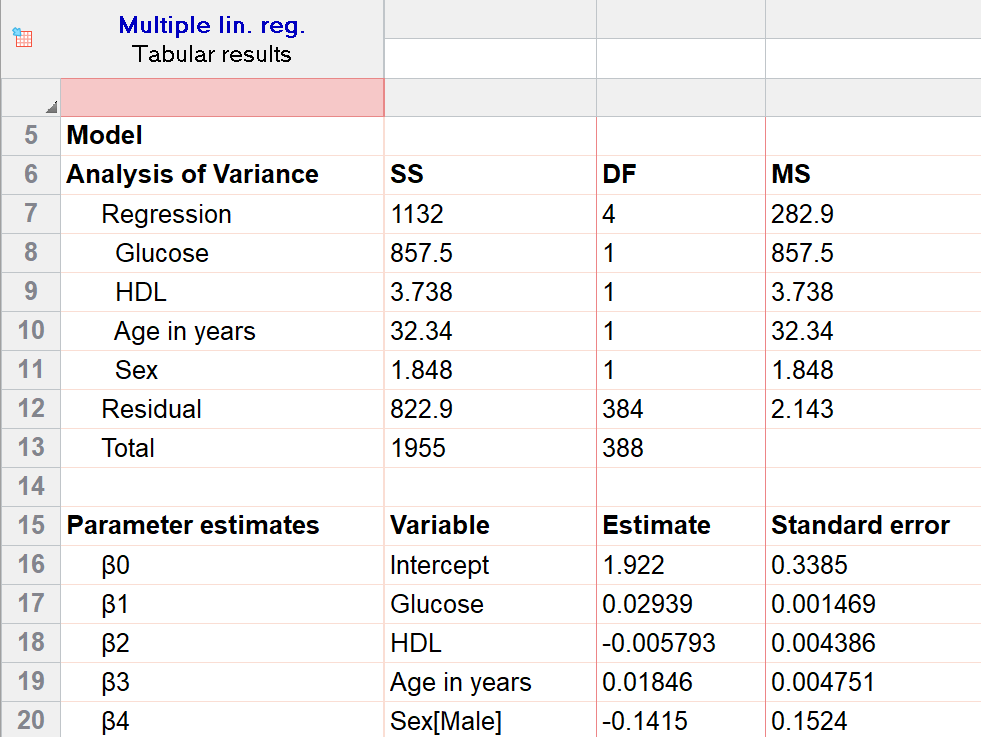The image size is (981, 737).
Task: Click the select-all corner triangle
Action: 51,107
